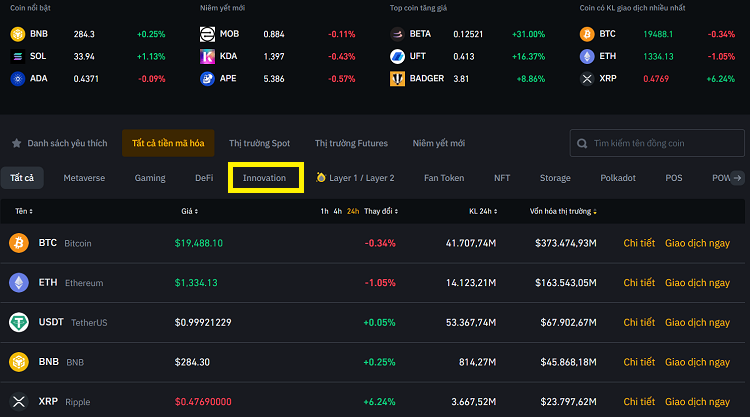Open the Thị trường Spot tab
Viewport: 750px width, 417px height.
coord(259,143)
